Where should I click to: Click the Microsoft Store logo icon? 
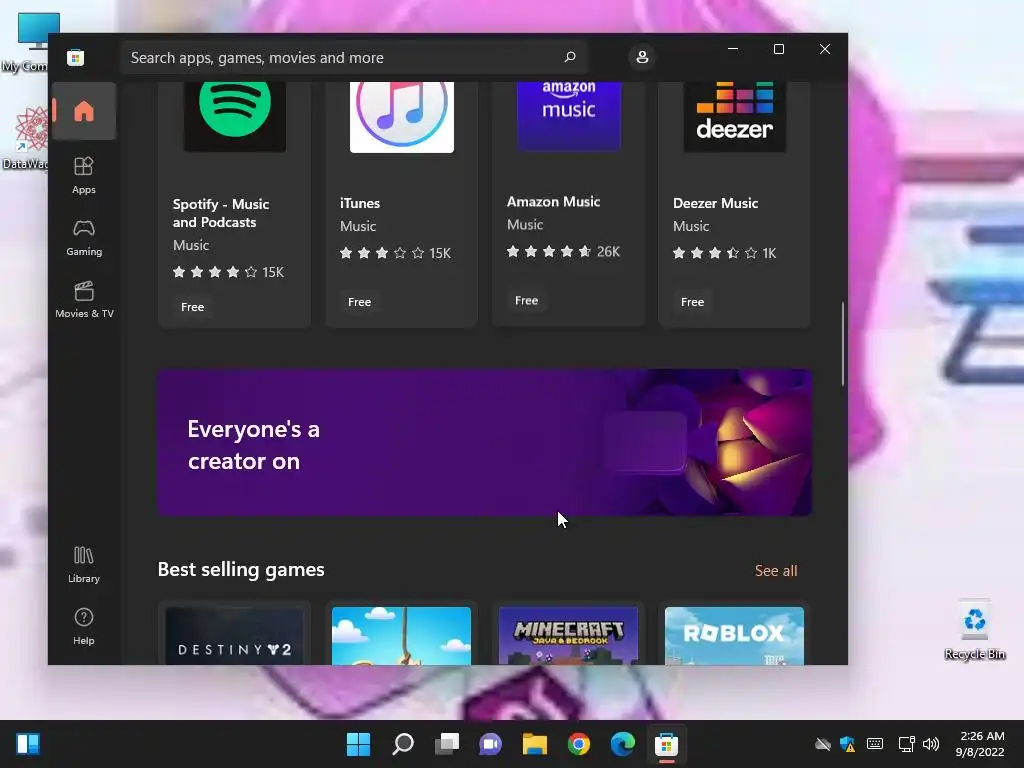point(75,57)
